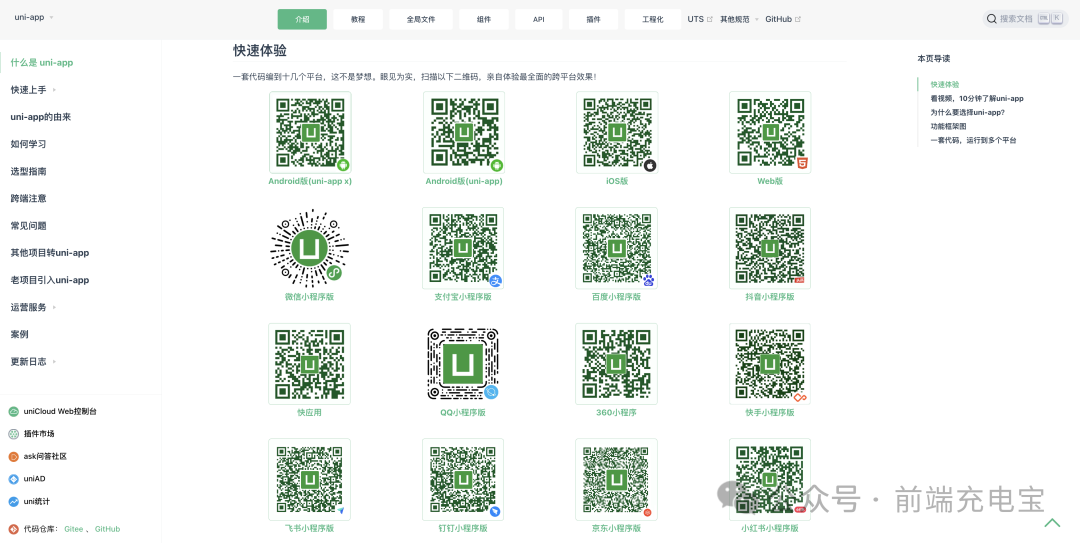Switch to the 组件 tab
This screenshot has width=1080, height=543.
484,19
